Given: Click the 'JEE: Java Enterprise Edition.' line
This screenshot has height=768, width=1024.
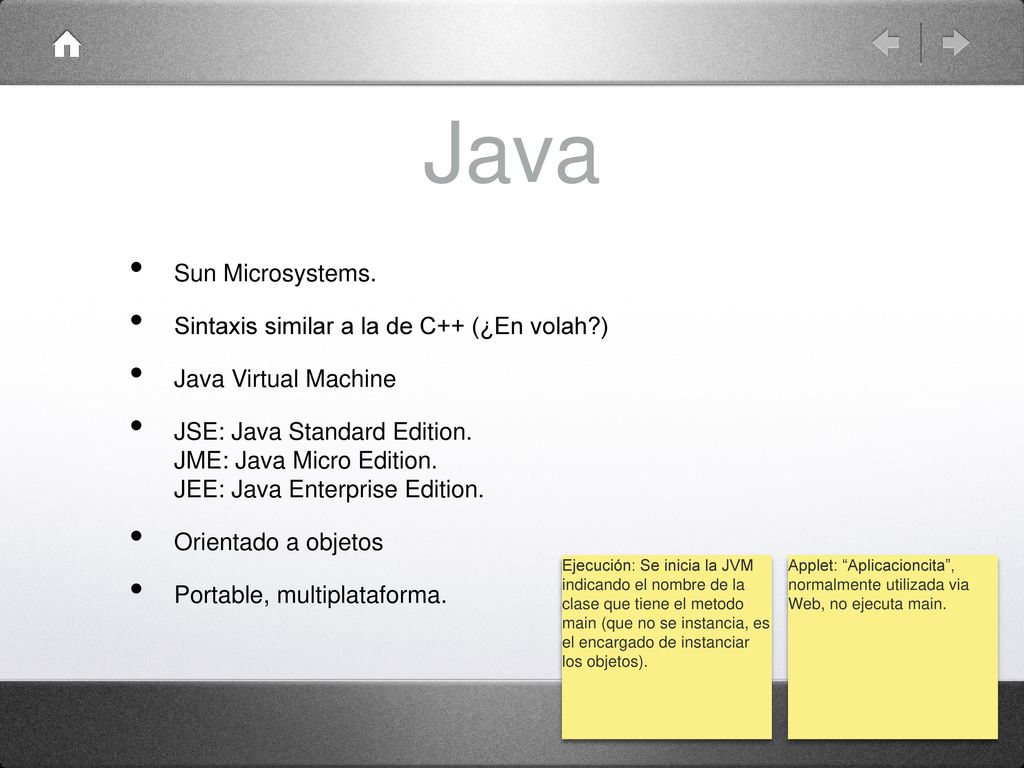Looking at the screenshot, I should pyautogui.click(x=328, y=489).
